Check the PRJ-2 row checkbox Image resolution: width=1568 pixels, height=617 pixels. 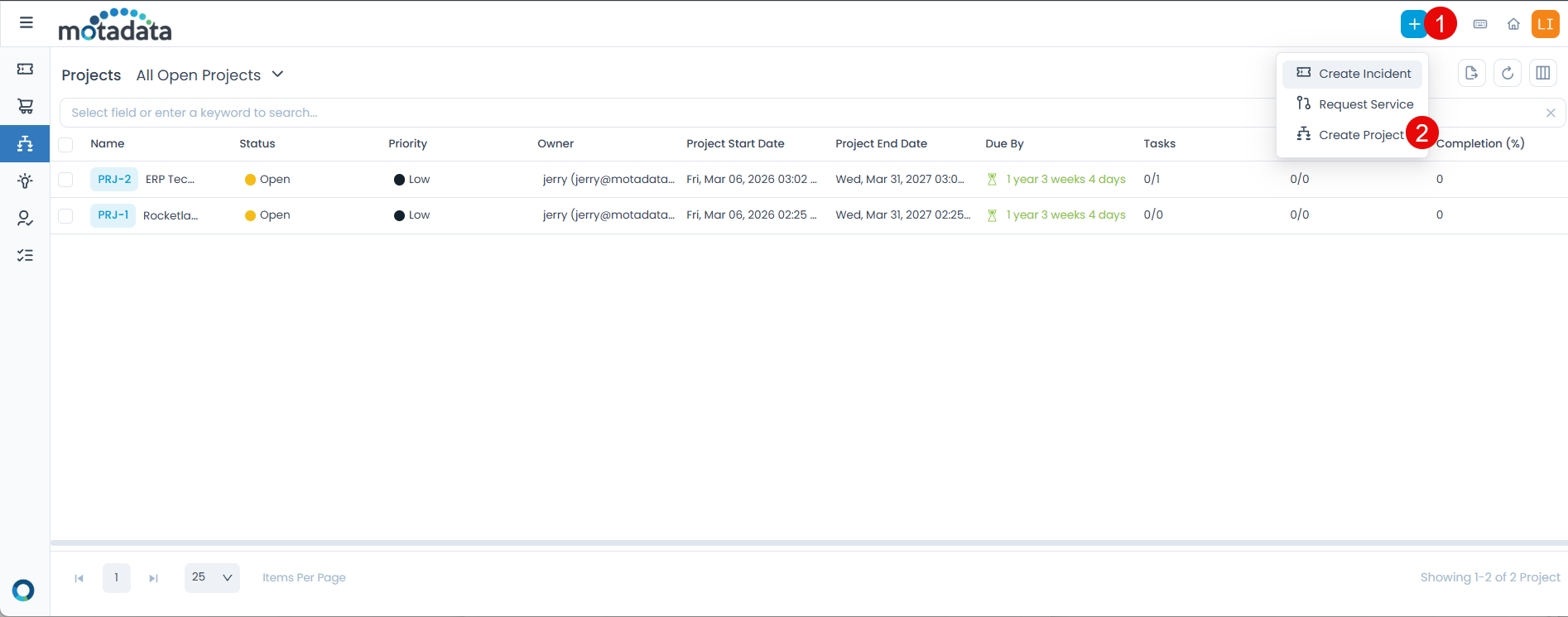point(66,180)
